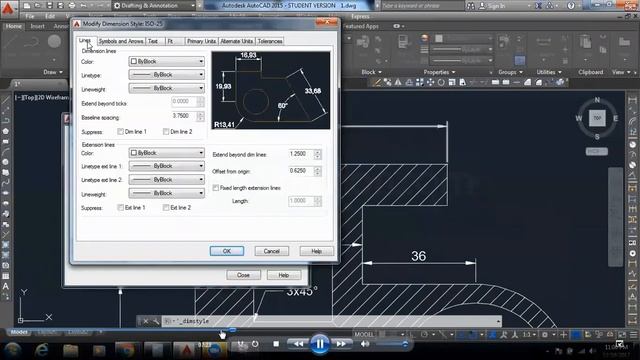
Task: Open Dimension lines Lineweight dropdown
Action: pos(167,88)
